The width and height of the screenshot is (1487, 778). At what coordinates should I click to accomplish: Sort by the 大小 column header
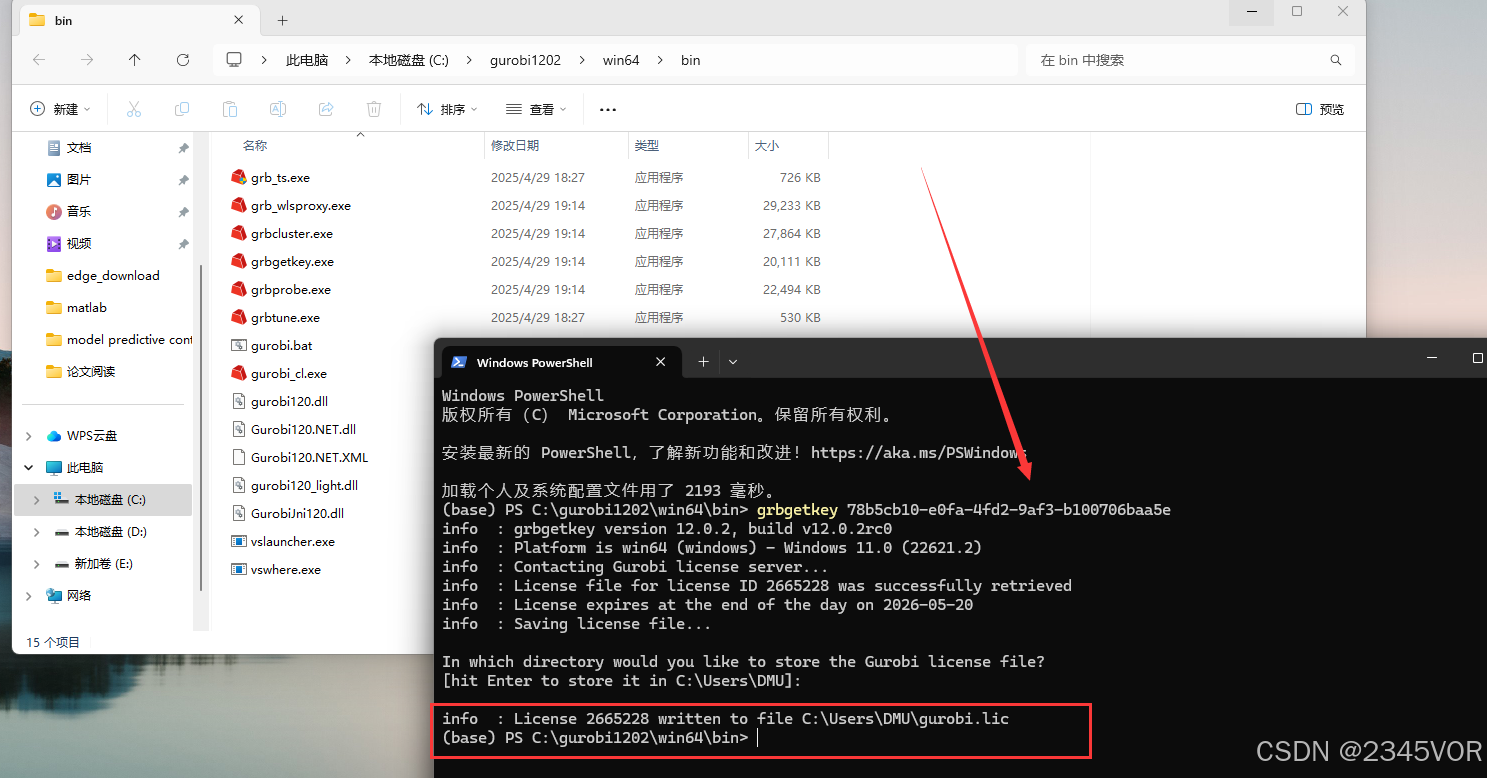pos(767,146)
